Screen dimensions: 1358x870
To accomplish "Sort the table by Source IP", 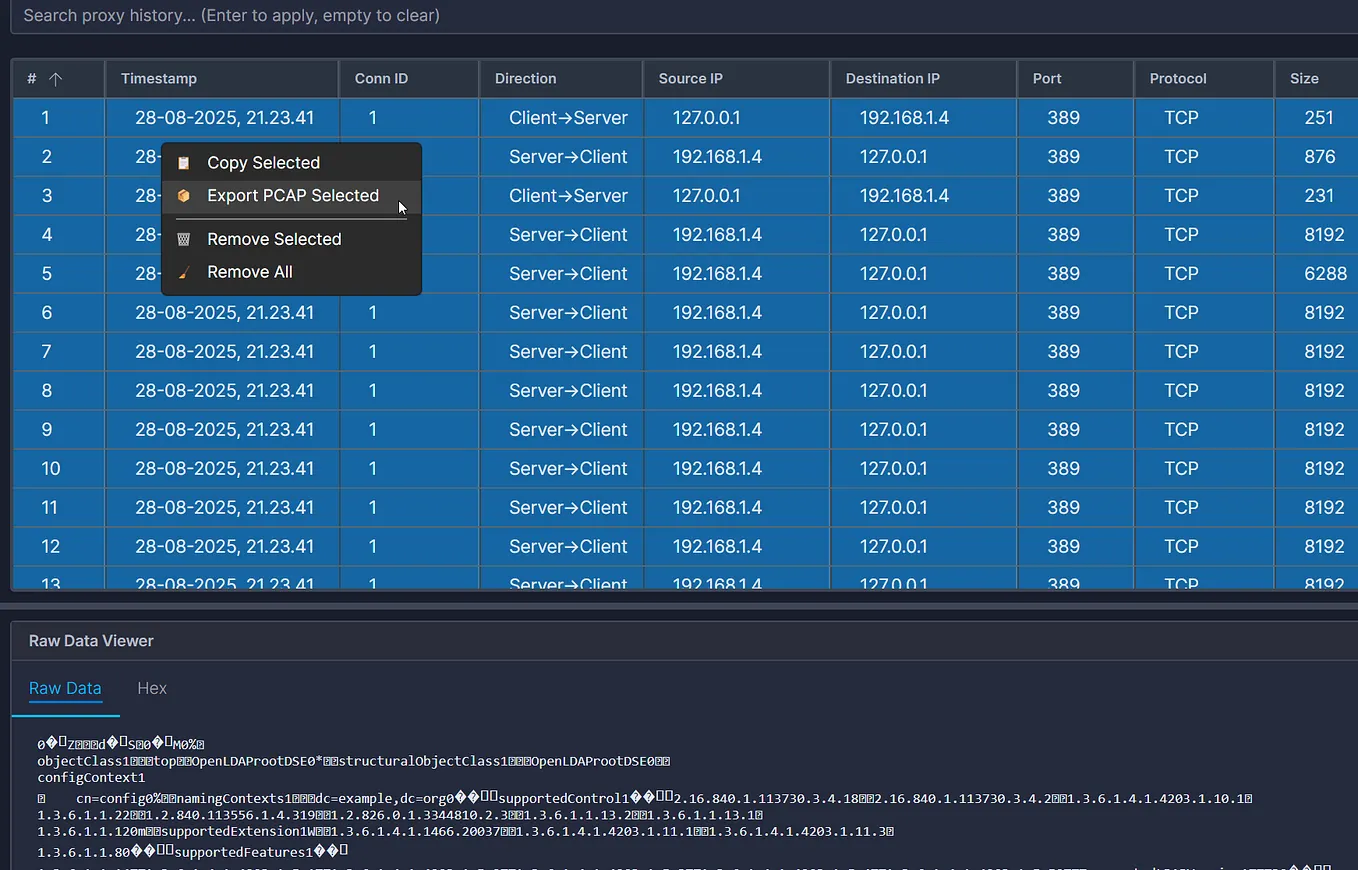I will click(691, 78).
